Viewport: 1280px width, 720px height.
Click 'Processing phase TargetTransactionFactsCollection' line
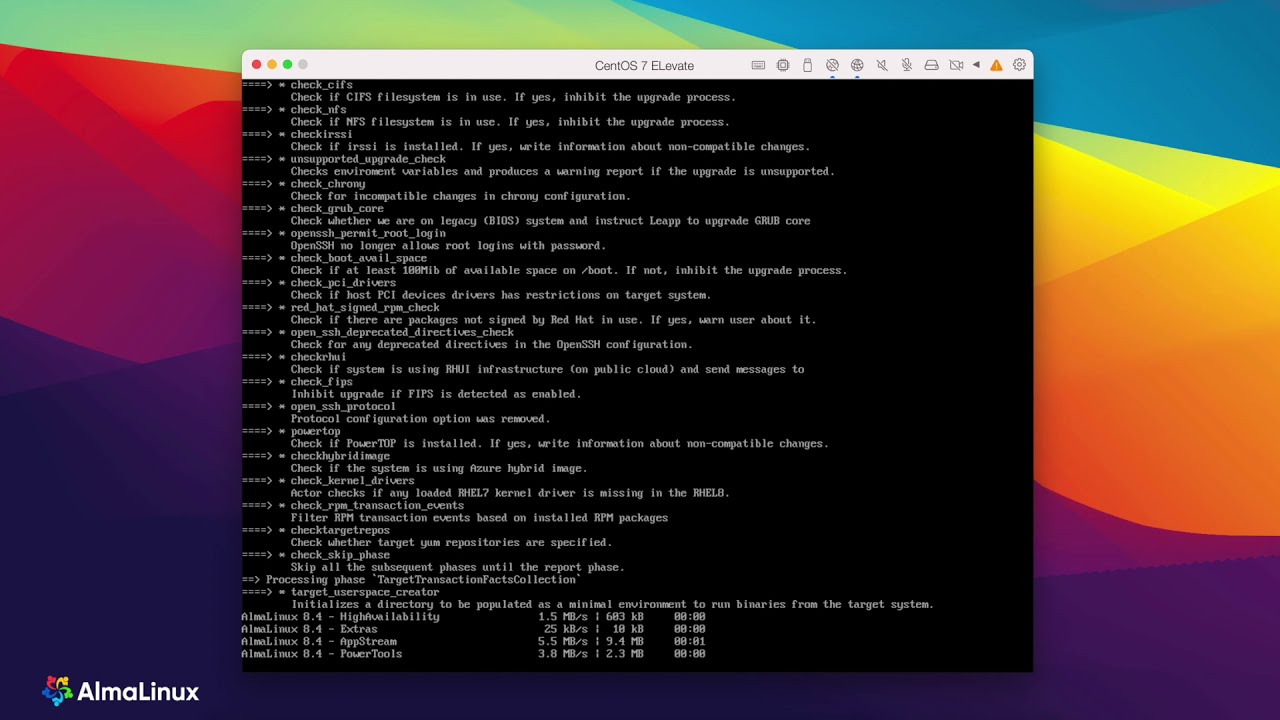click(x=412, y=580)
